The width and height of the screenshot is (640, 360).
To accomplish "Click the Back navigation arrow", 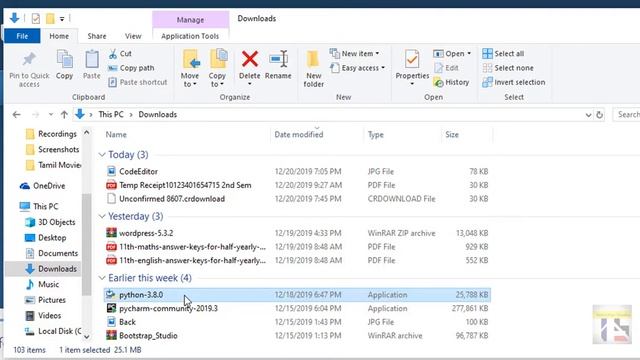I will [x=16, y=115].
